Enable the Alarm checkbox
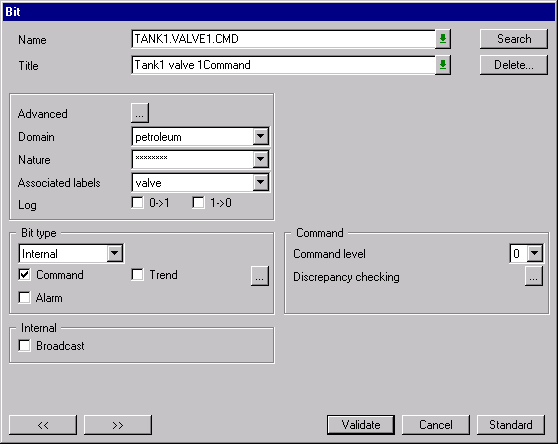This screenshot has height=444, width=558. click(x=25, y=297)
